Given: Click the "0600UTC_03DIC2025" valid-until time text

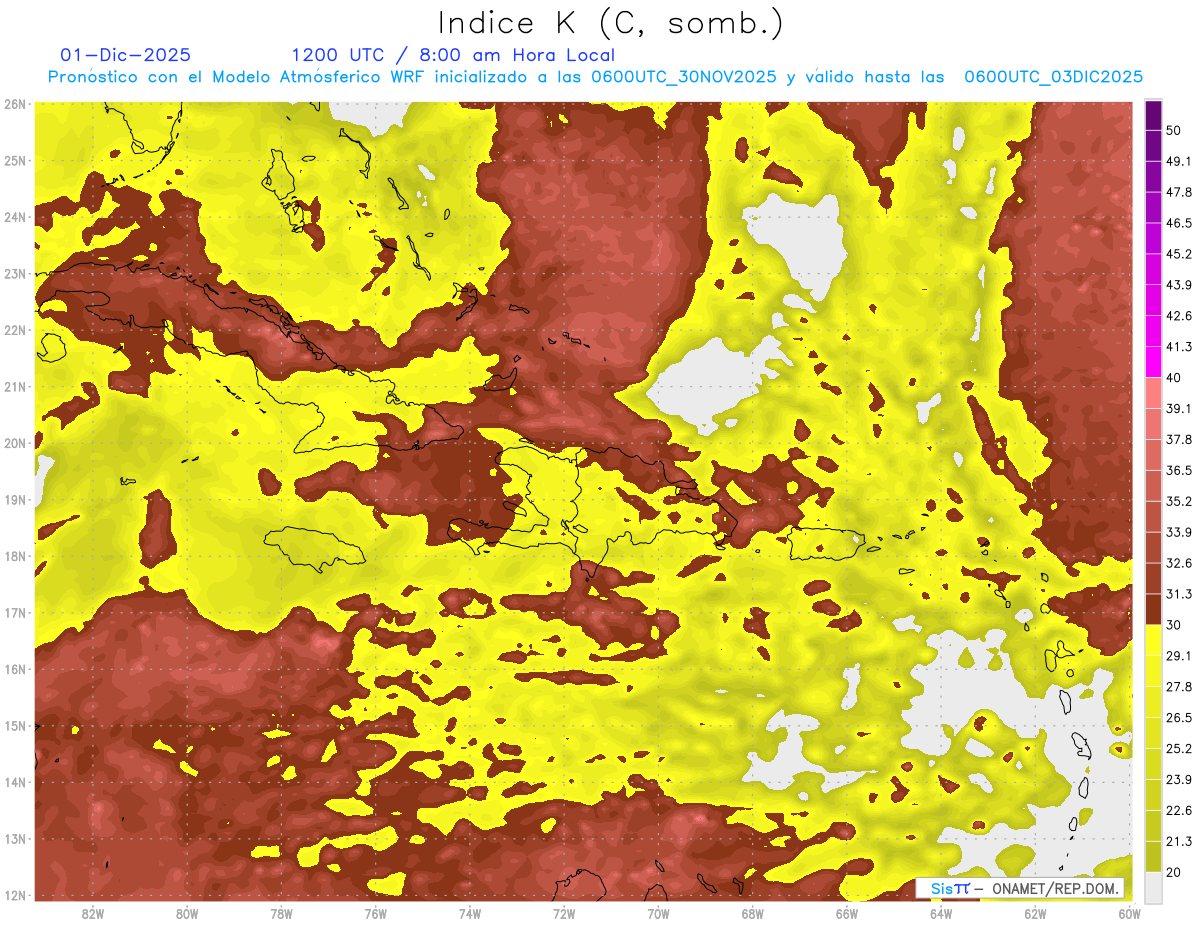Looking at the screenshot, I should point(1053,77).
